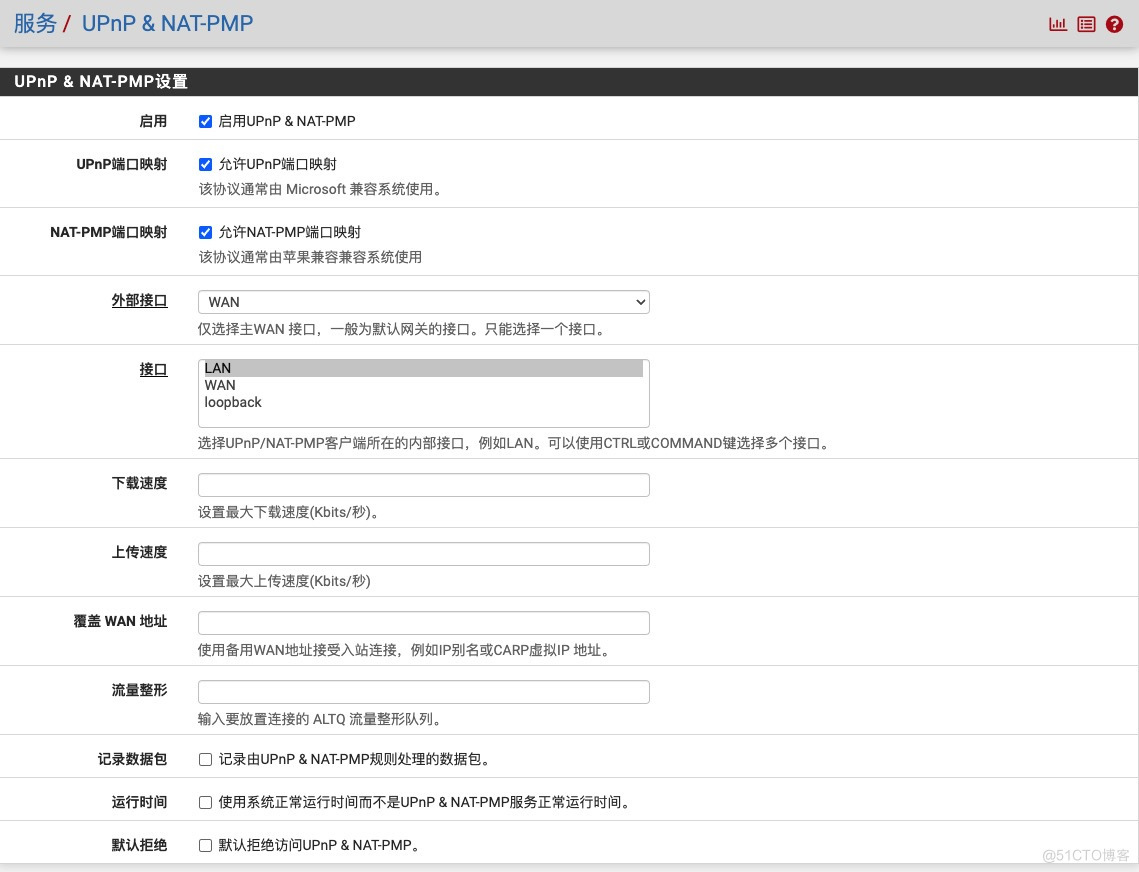This screenshot has height=872, width=1139.
Task: Click the 记录数据包 label
Action: 132,759
